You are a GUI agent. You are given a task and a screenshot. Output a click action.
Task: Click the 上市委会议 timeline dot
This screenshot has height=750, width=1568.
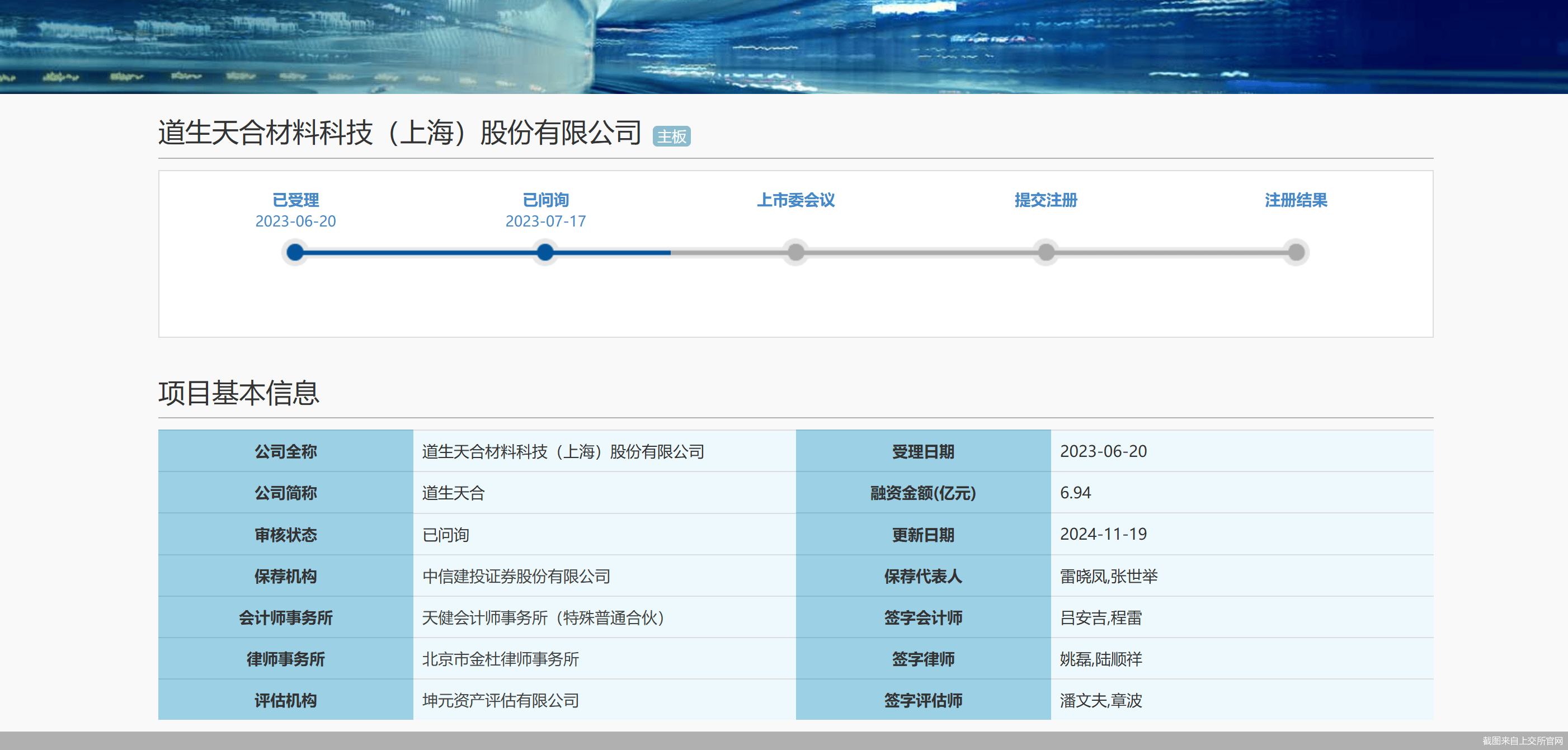pyautogui.click(x=795, y=252)
